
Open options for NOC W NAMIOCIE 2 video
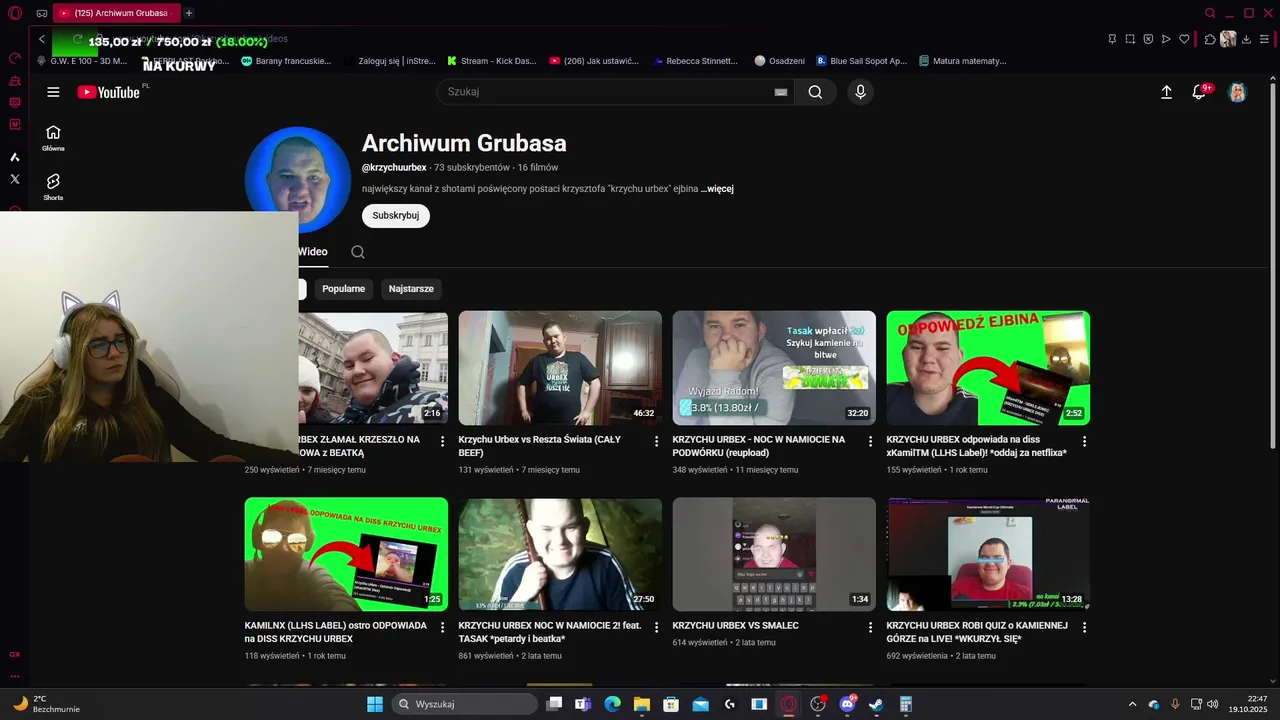pos(657,627)
